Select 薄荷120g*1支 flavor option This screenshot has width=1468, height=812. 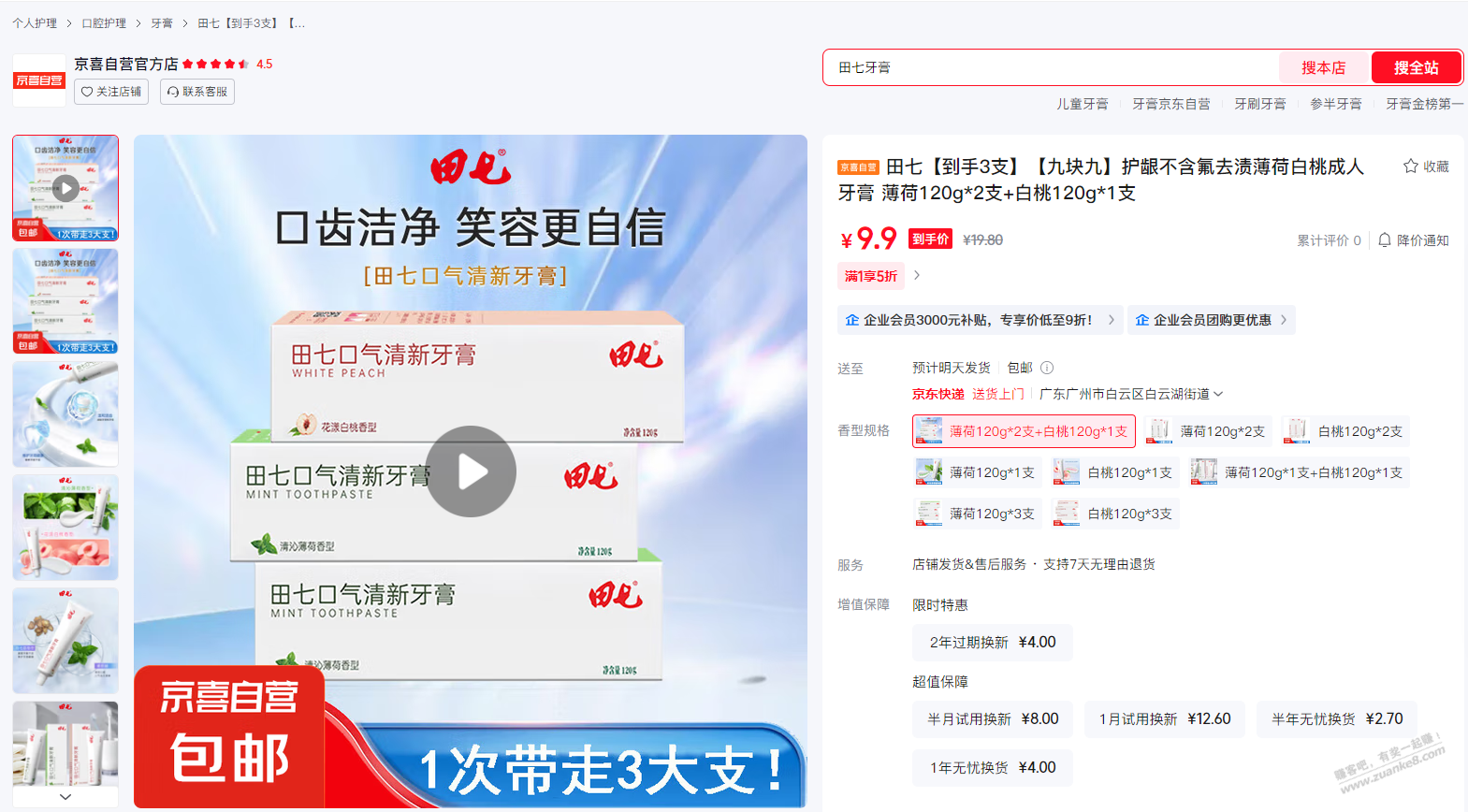977,472
